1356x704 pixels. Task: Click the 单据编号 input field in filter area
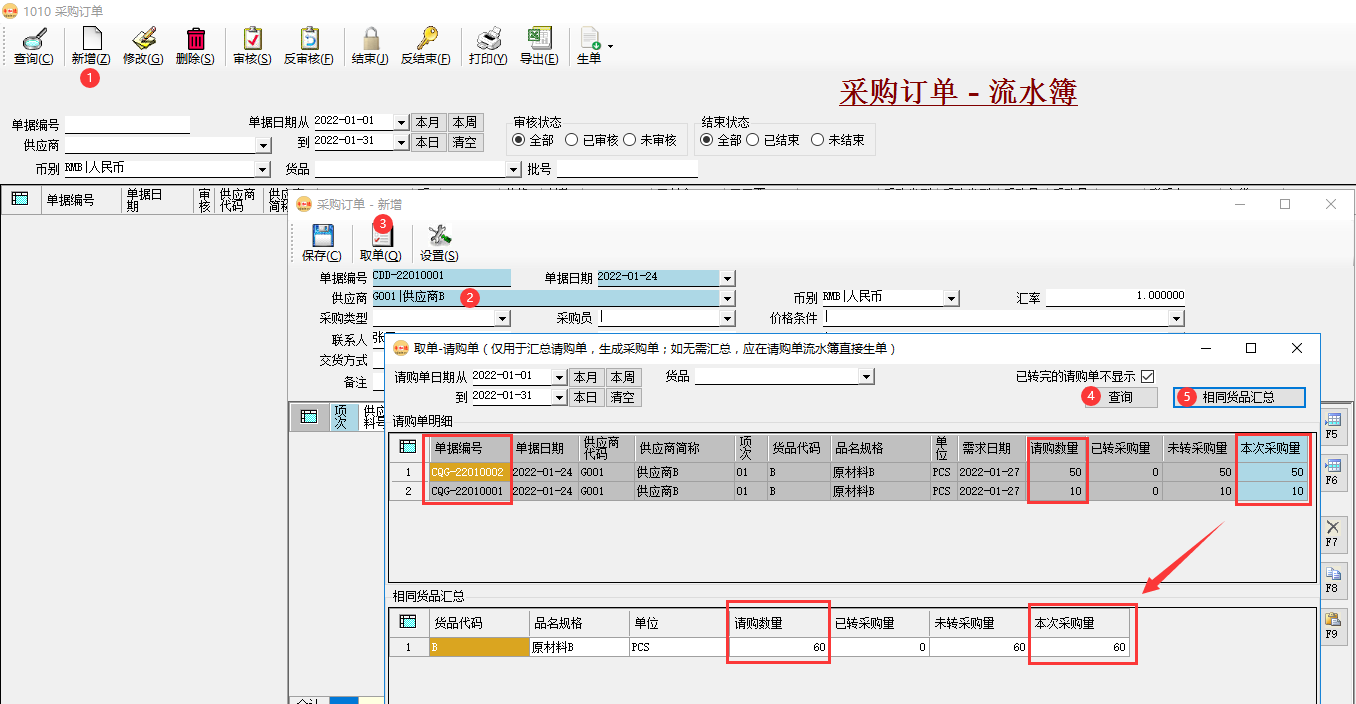click(127, 125)
